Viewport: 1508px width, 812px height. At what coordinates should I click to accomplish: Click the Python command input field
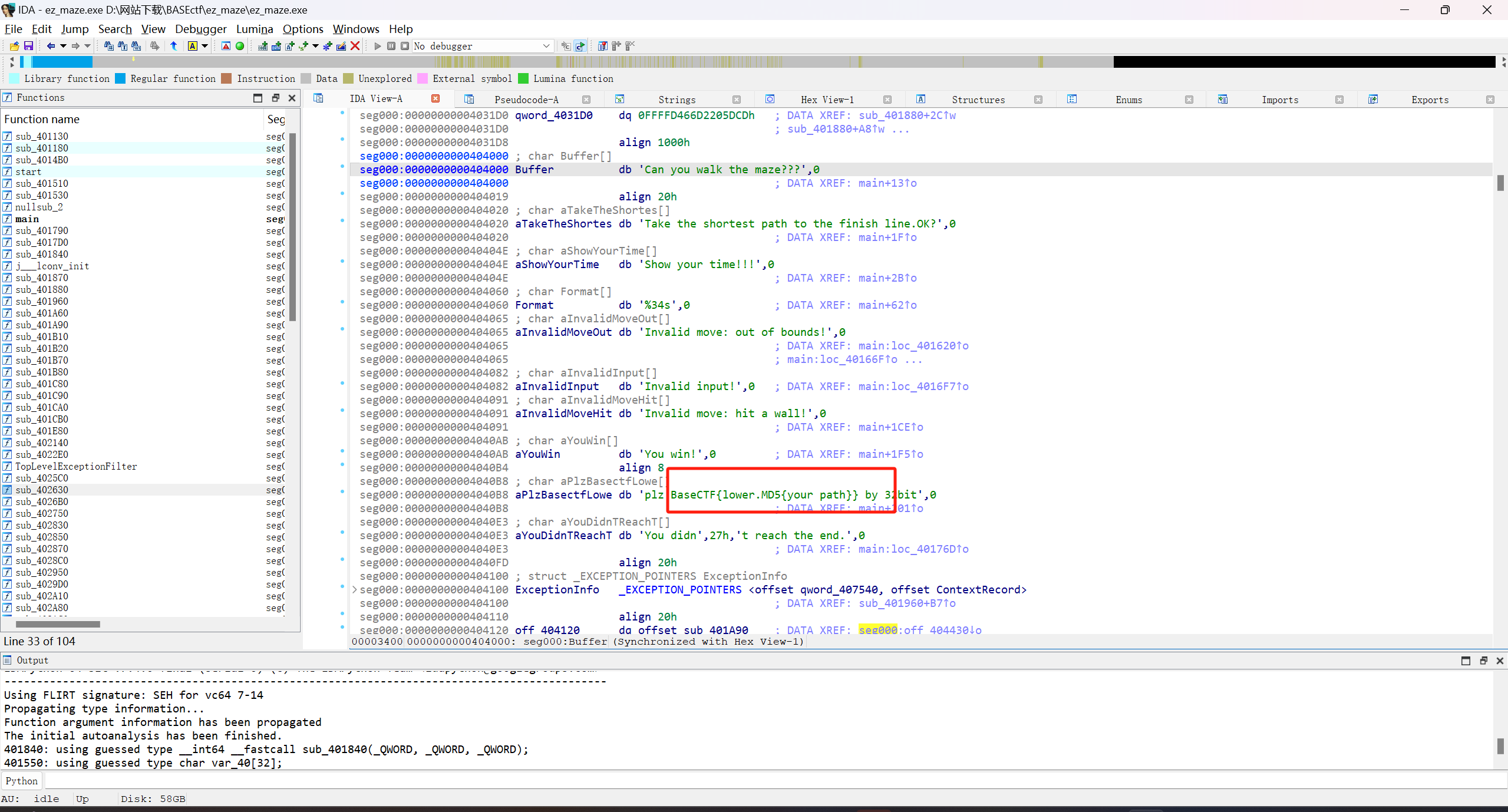[766, 781]
